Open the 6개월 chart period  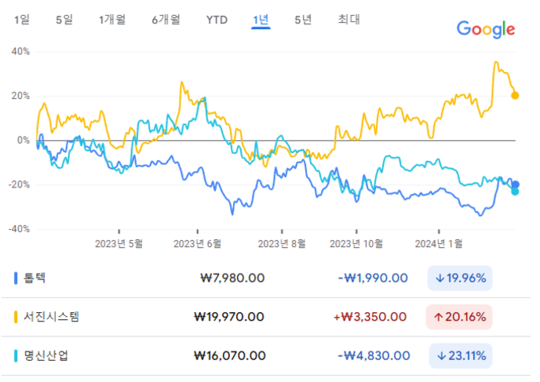pos(166,20)
